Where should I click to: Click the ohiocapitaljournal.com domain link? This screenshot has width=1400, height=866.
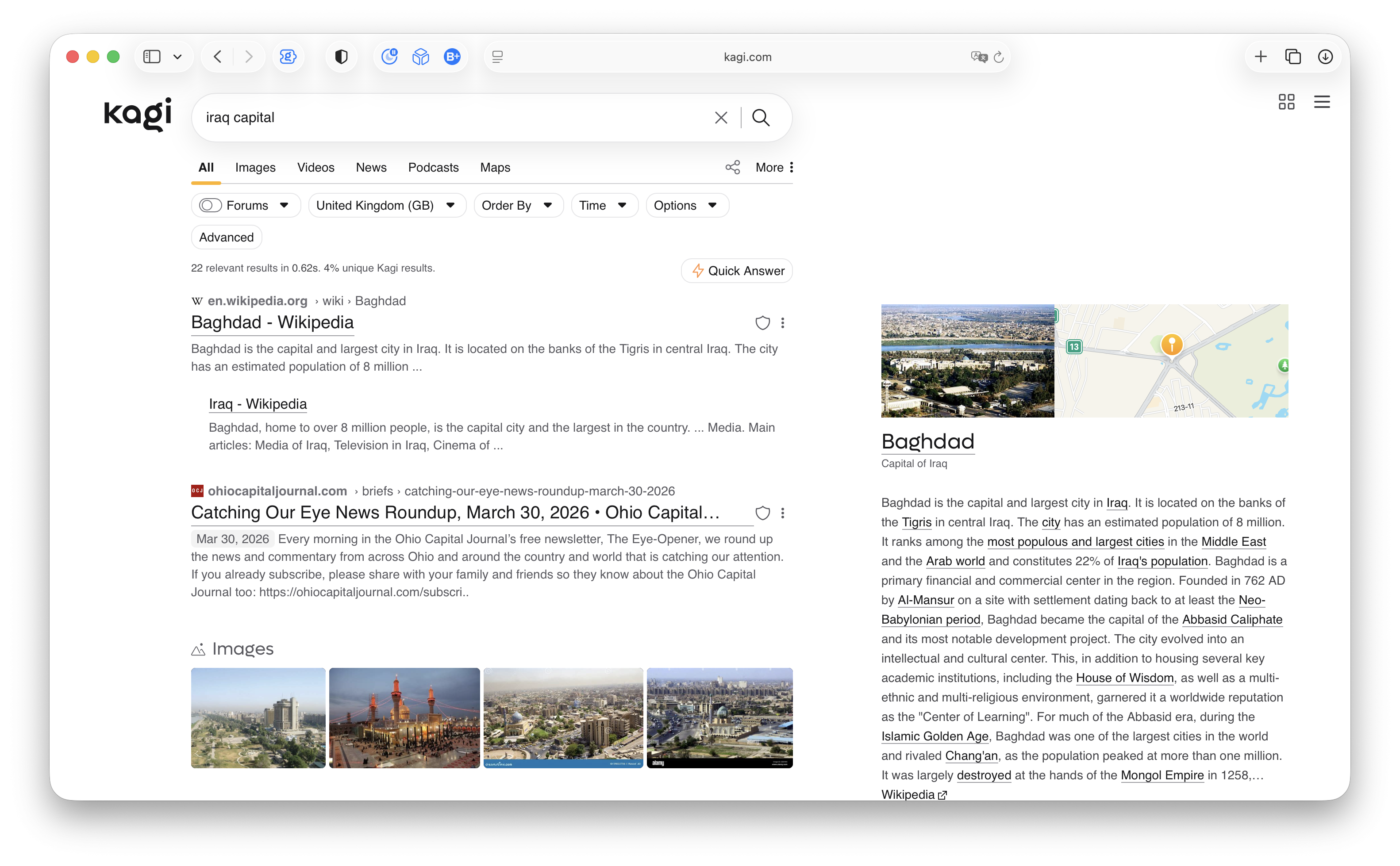(277, 491)
